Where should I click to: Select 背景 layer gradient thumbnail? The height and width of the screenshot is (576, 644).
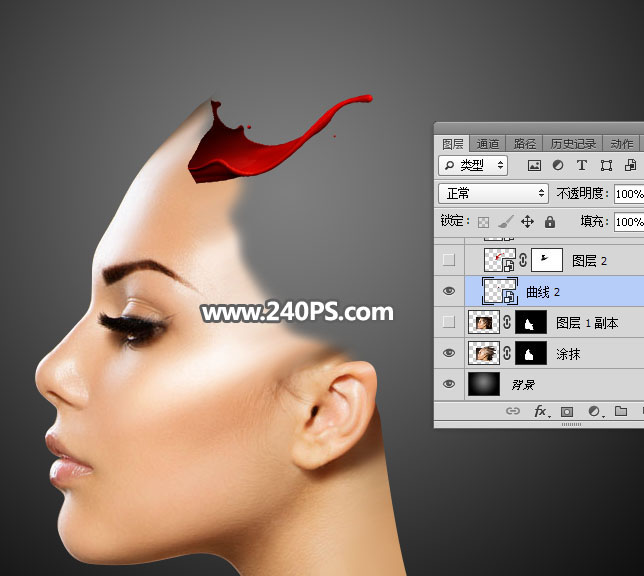[484, 384]
